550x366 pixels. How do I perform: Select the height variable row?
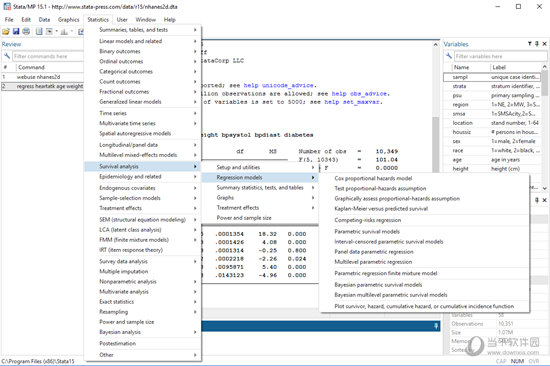pyautogui.click(x=492, y=169)
